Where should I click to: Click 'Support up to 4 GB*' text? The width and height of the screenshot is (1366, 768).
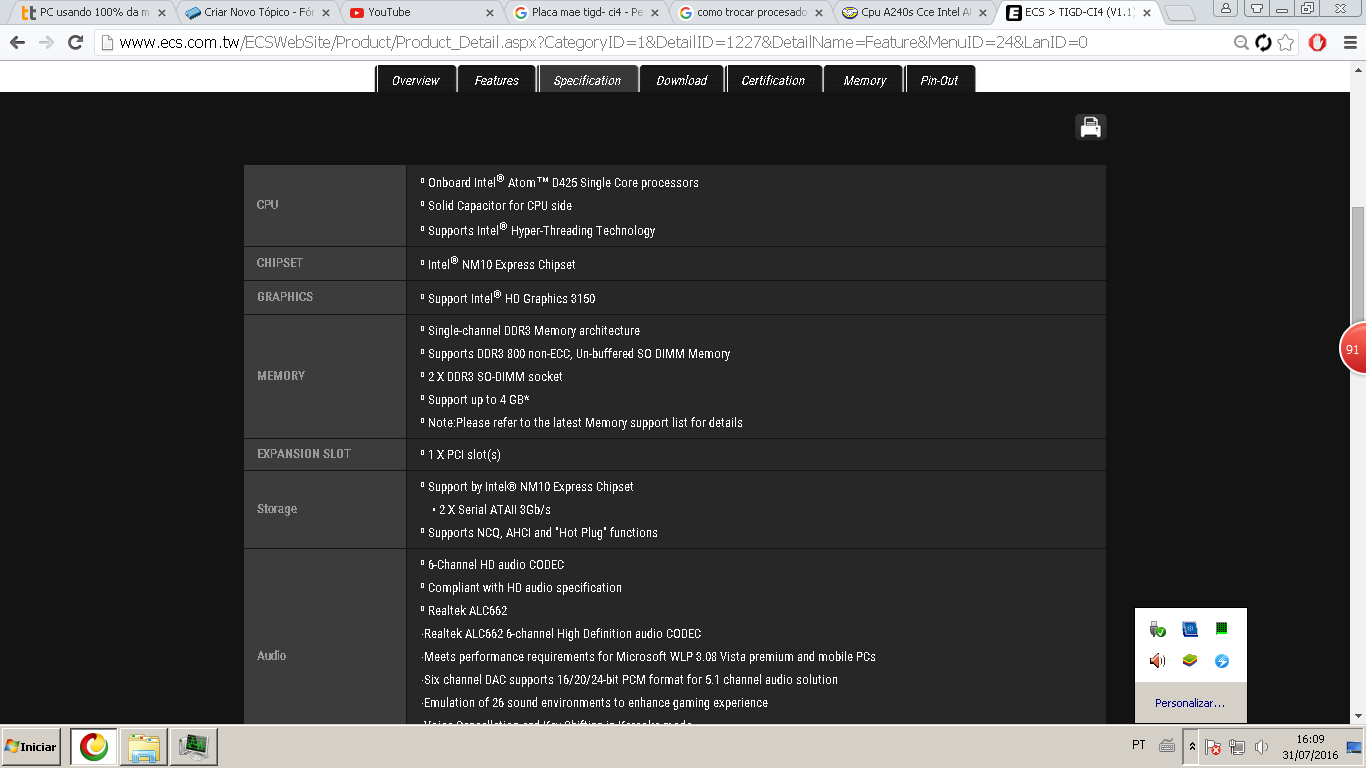pos(478,400)
